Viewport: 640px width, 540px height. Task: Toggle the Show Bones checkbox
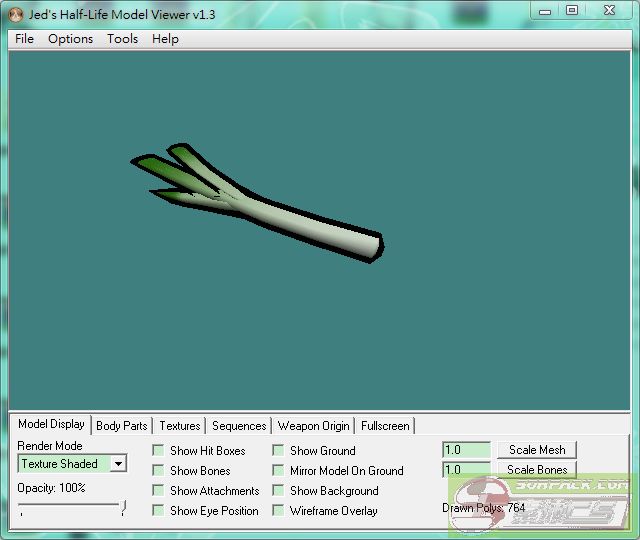[x=158, y=471]
